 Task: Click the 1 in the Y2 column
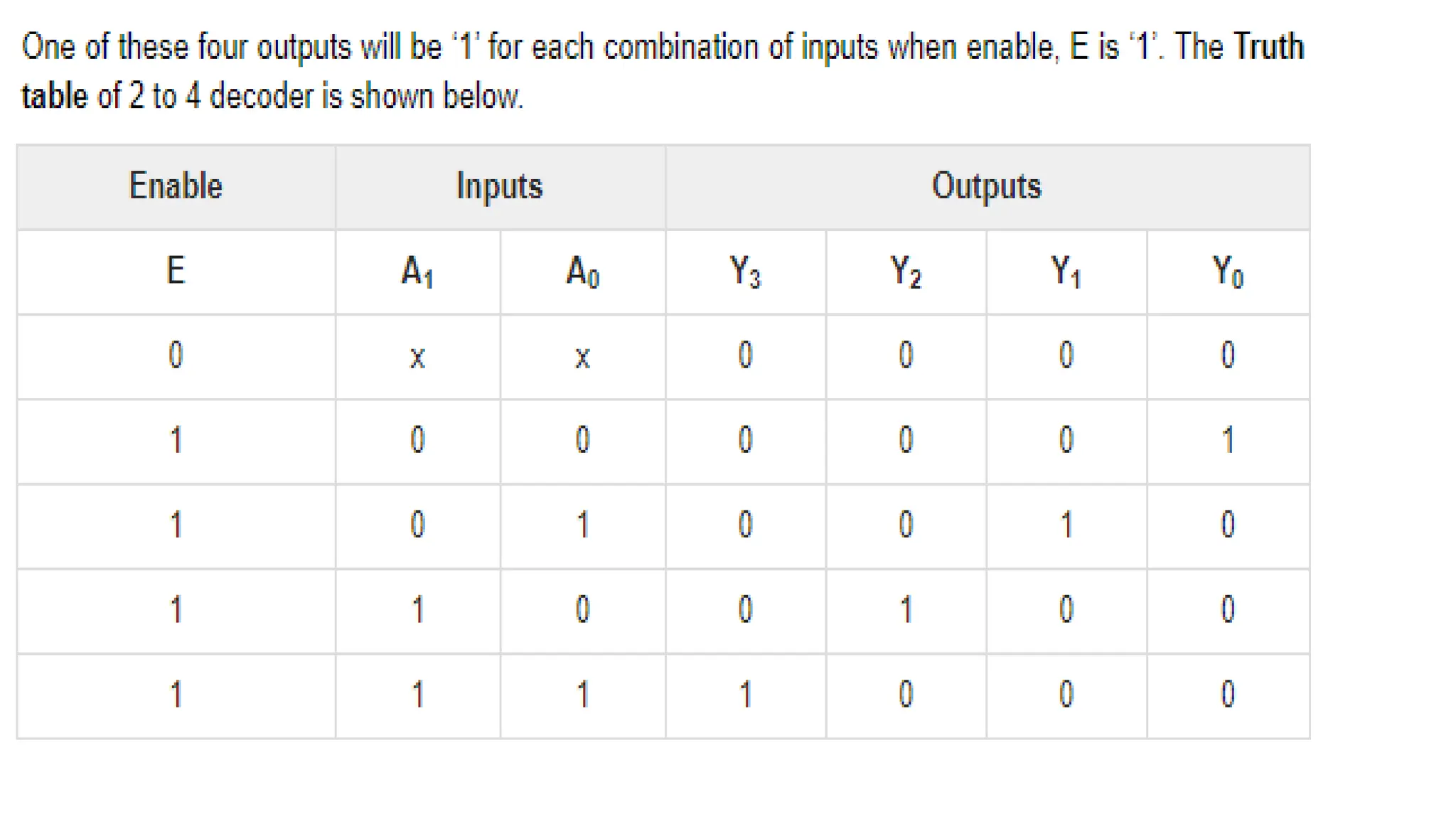(906, 610)
